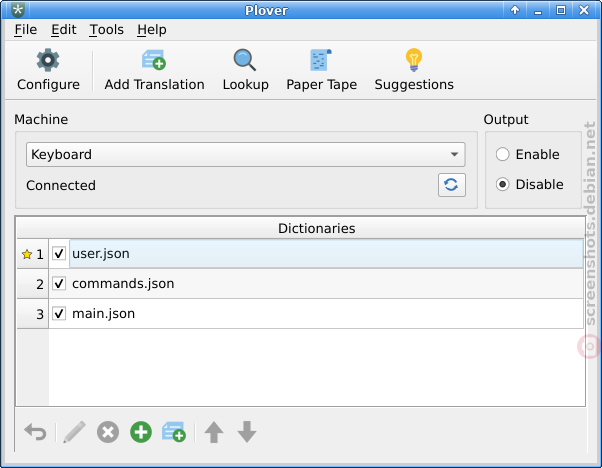
Task: Click the undo arrow below the dictionaries
Action: [x=35, y=432]
